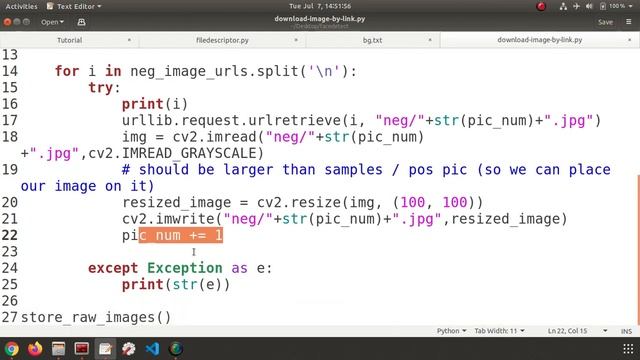
Task: Click on 'except Exception as e:' line
Action: [x=180, y=268]
